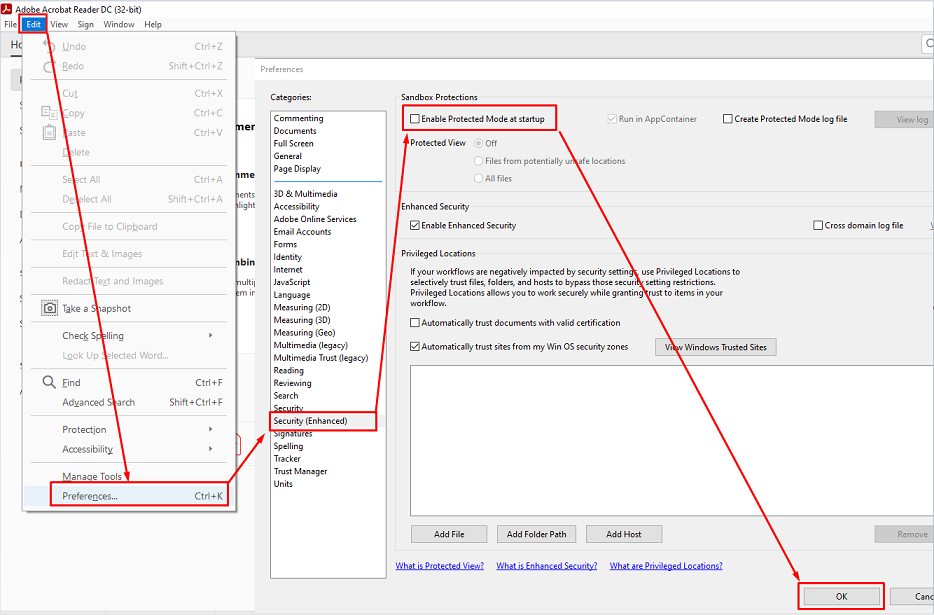Click the magnifier icon next to Find
The height and width of the screenshot is (615, 934).
point(48,382)
